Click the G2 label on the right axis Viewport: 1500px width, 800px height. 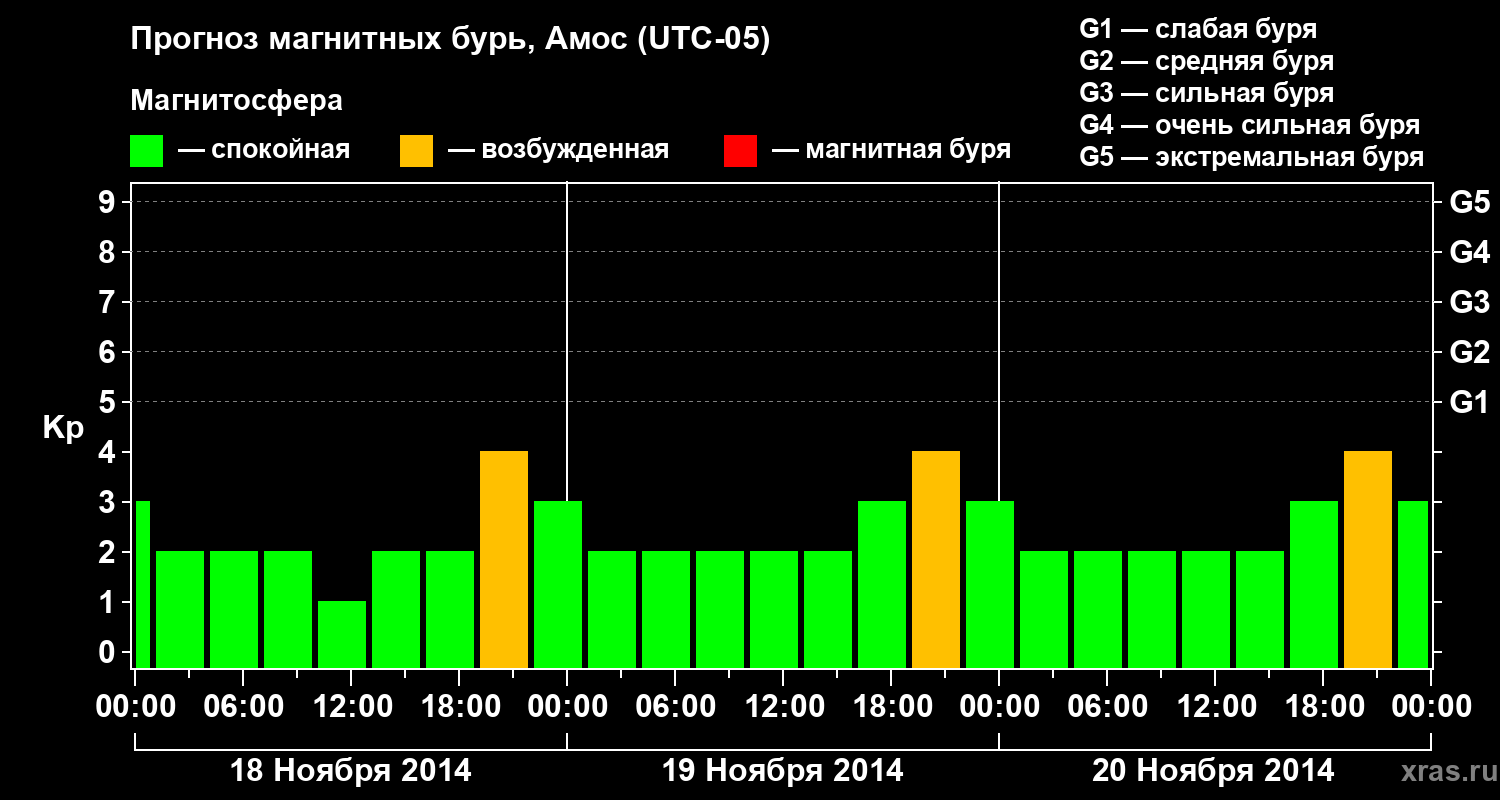[1469, 352]
